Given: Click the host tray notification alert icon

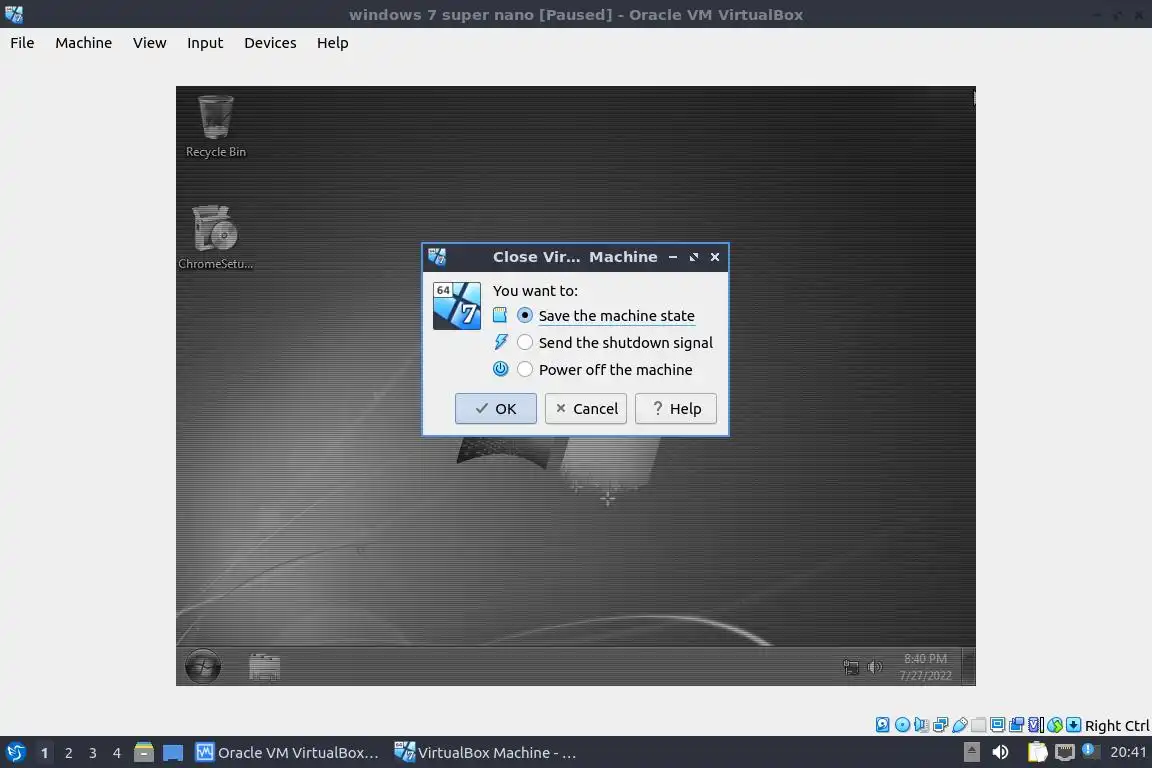Looking at the screenshot, I should click(1091, 751).
